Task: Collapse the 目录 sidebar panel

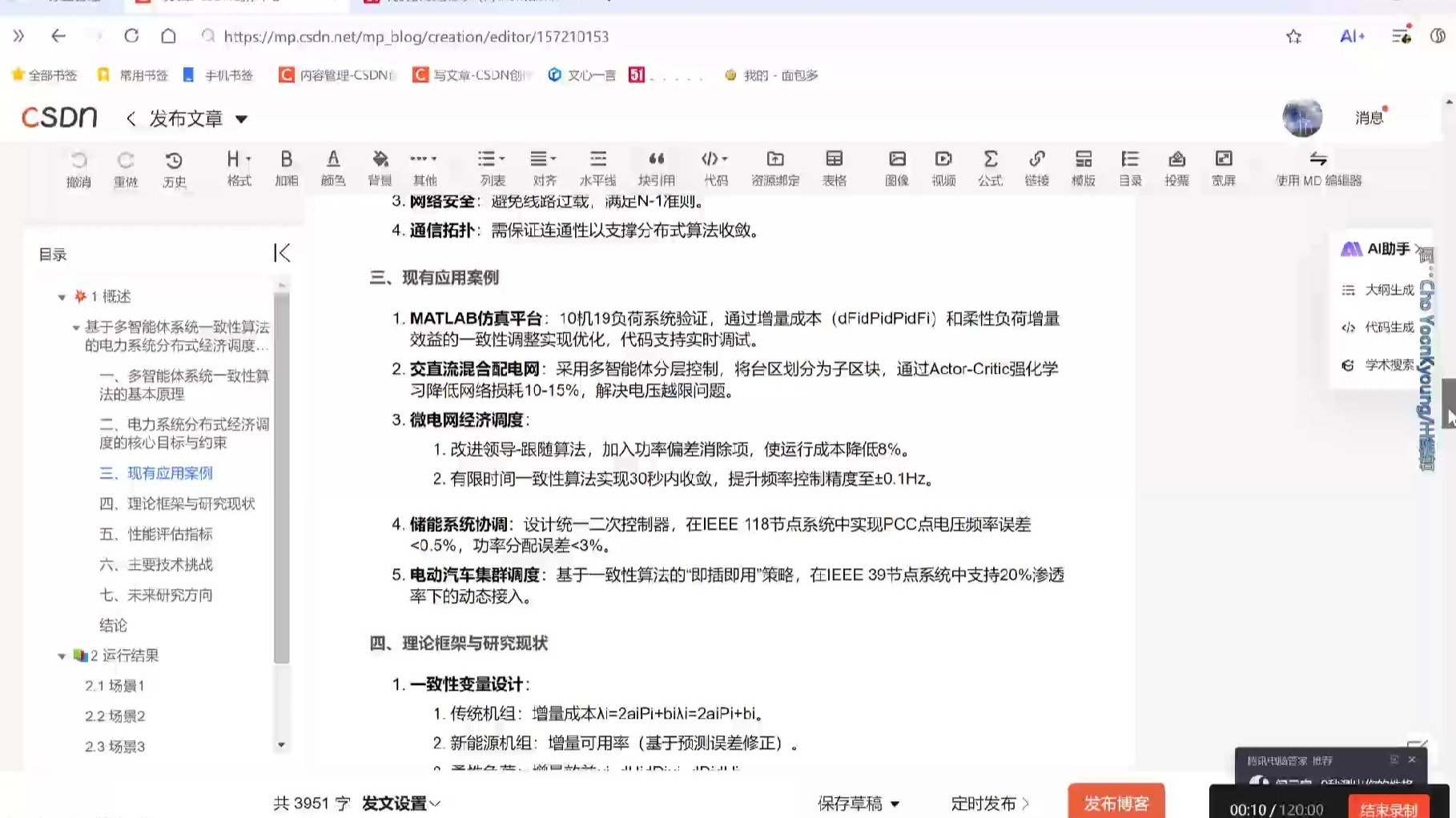Action: [x=282, y=253]
